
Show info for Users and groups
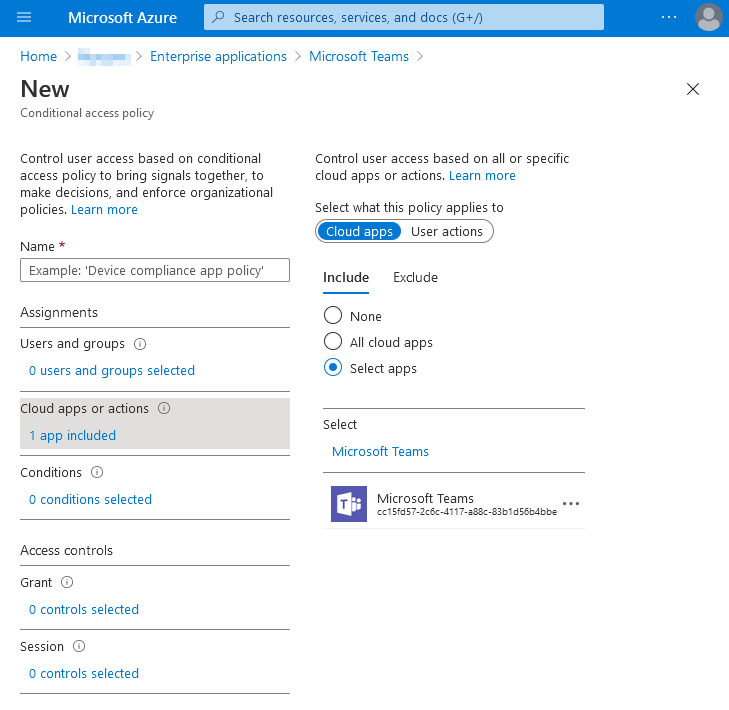[x=140, y=344]
